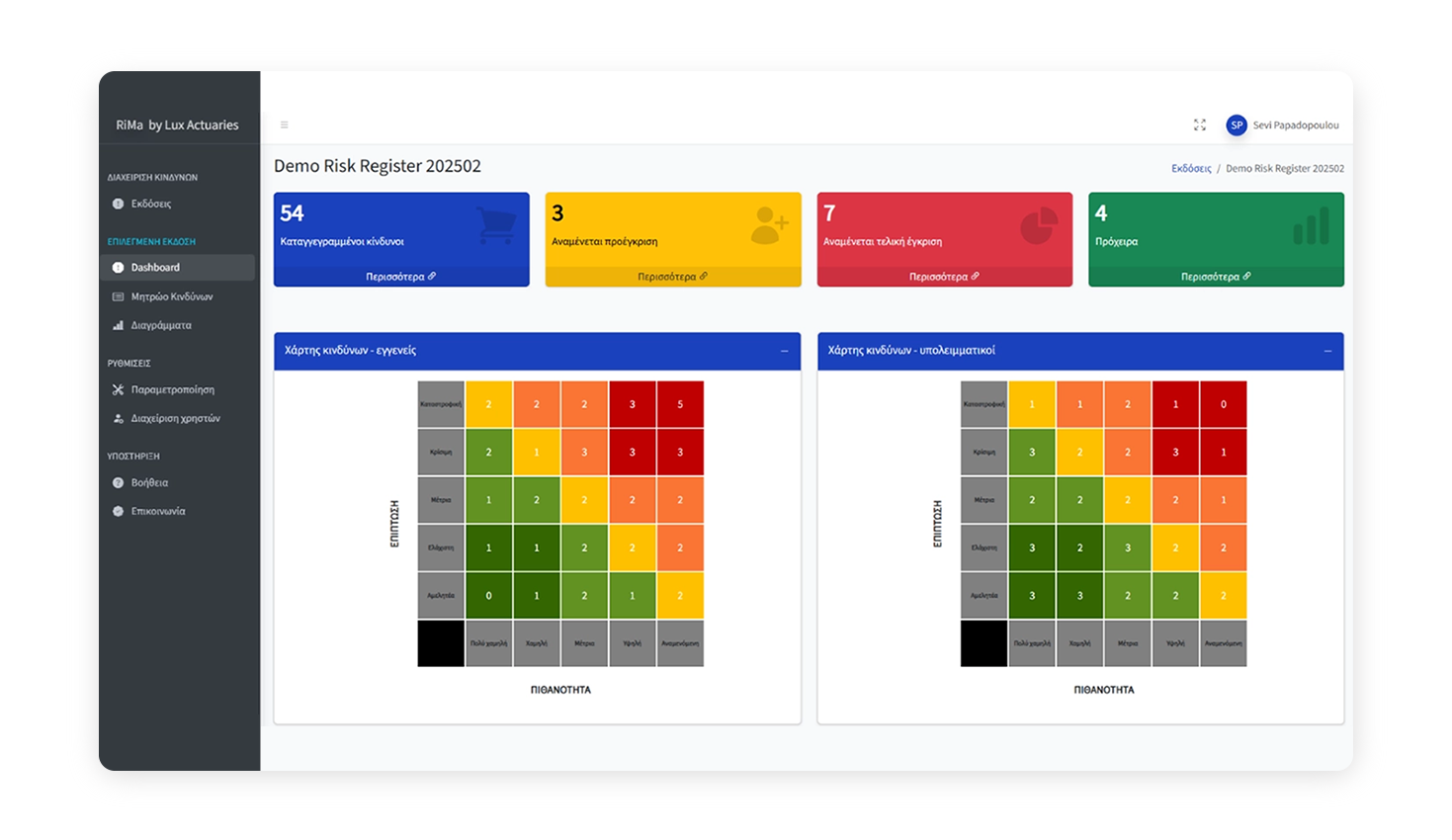Viewport: 1452px width, 840px height.
Task: Select Διαγράμματα in the sidebar
Action: (161, 325)
